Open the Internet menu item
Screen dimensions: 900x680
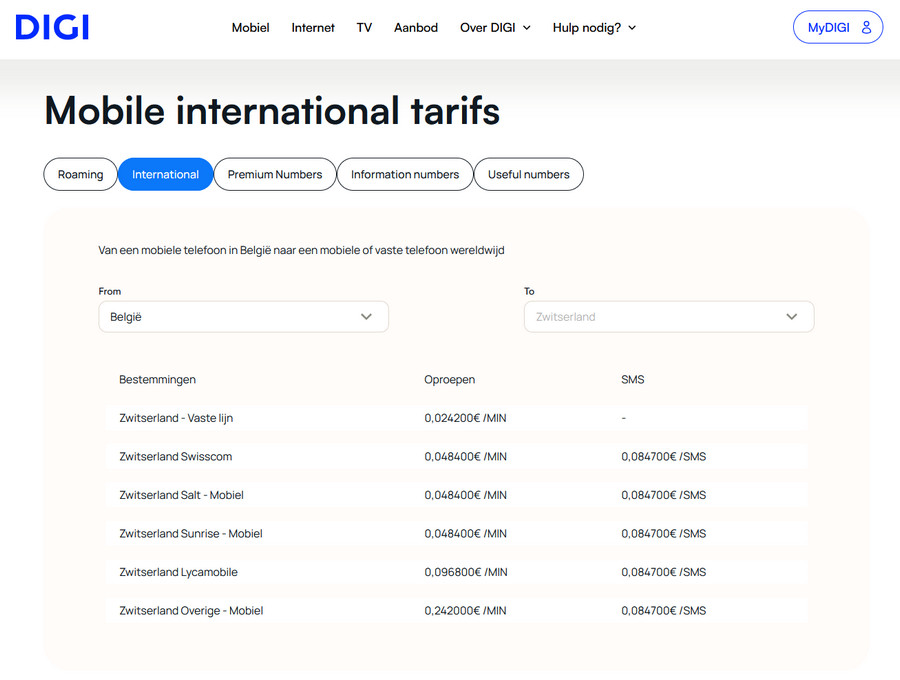pyautogui.click(x=313, y=28)
